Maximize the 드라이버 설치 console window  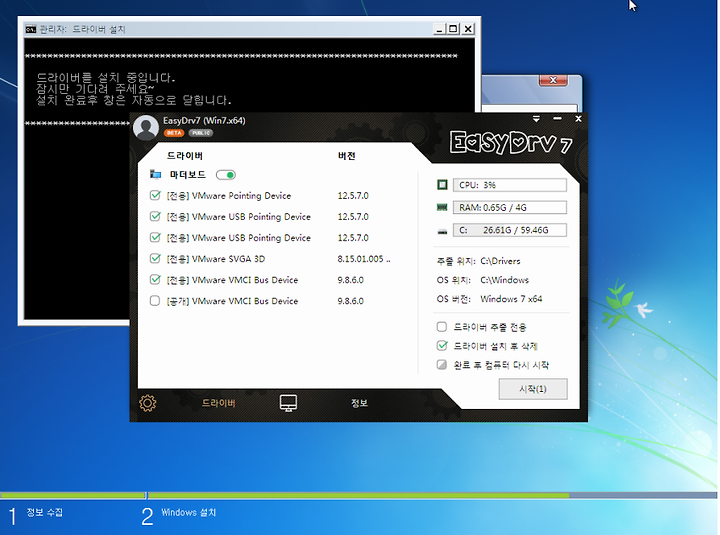coord(453,29)
